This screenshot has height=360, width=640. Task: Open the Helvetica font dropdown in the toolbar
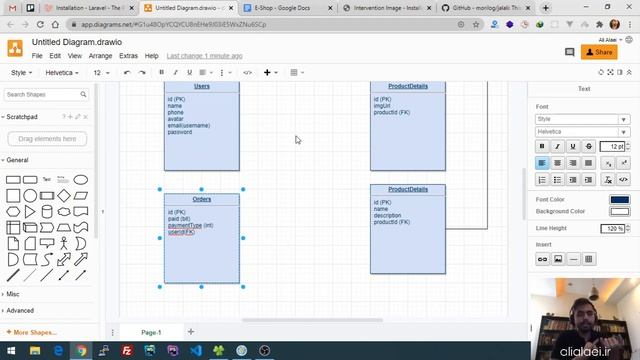[62, 73]
